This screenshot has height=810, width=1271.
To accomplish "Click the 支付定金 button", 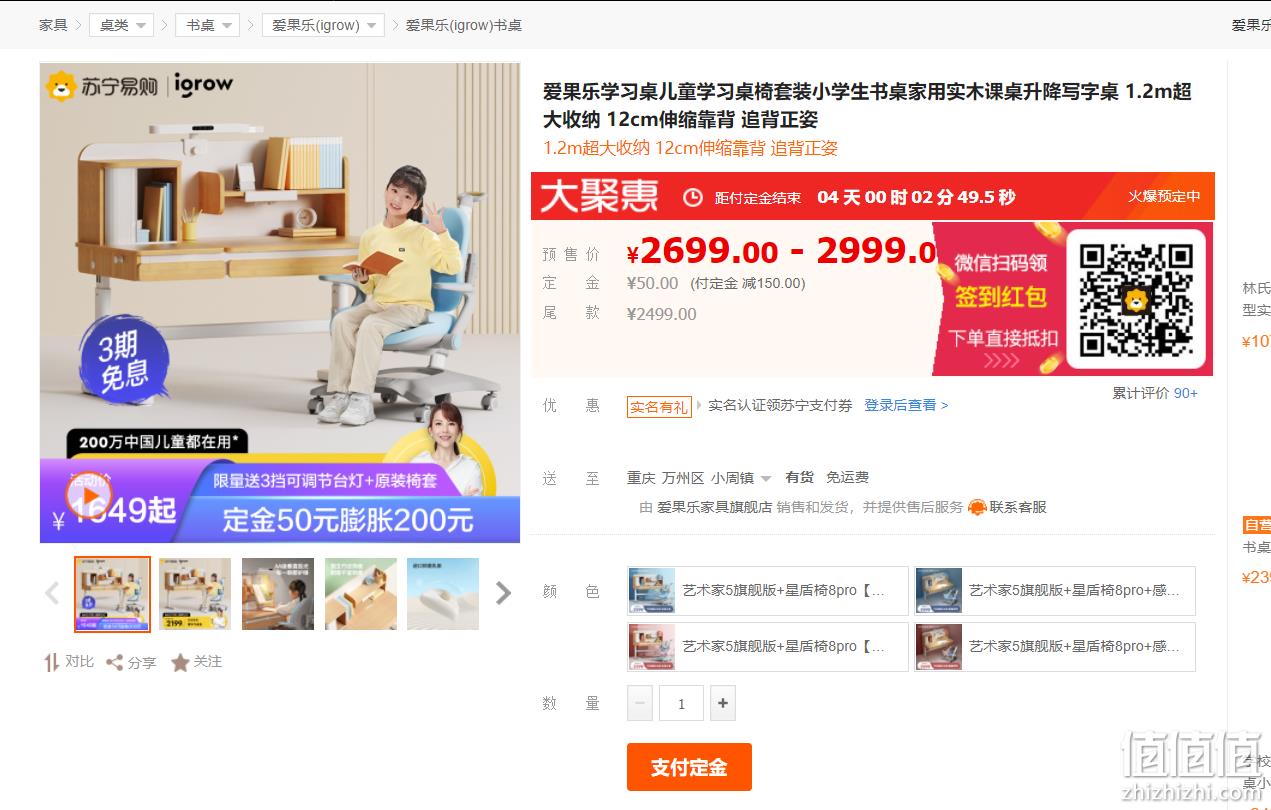I will click(x=689, y=767).
